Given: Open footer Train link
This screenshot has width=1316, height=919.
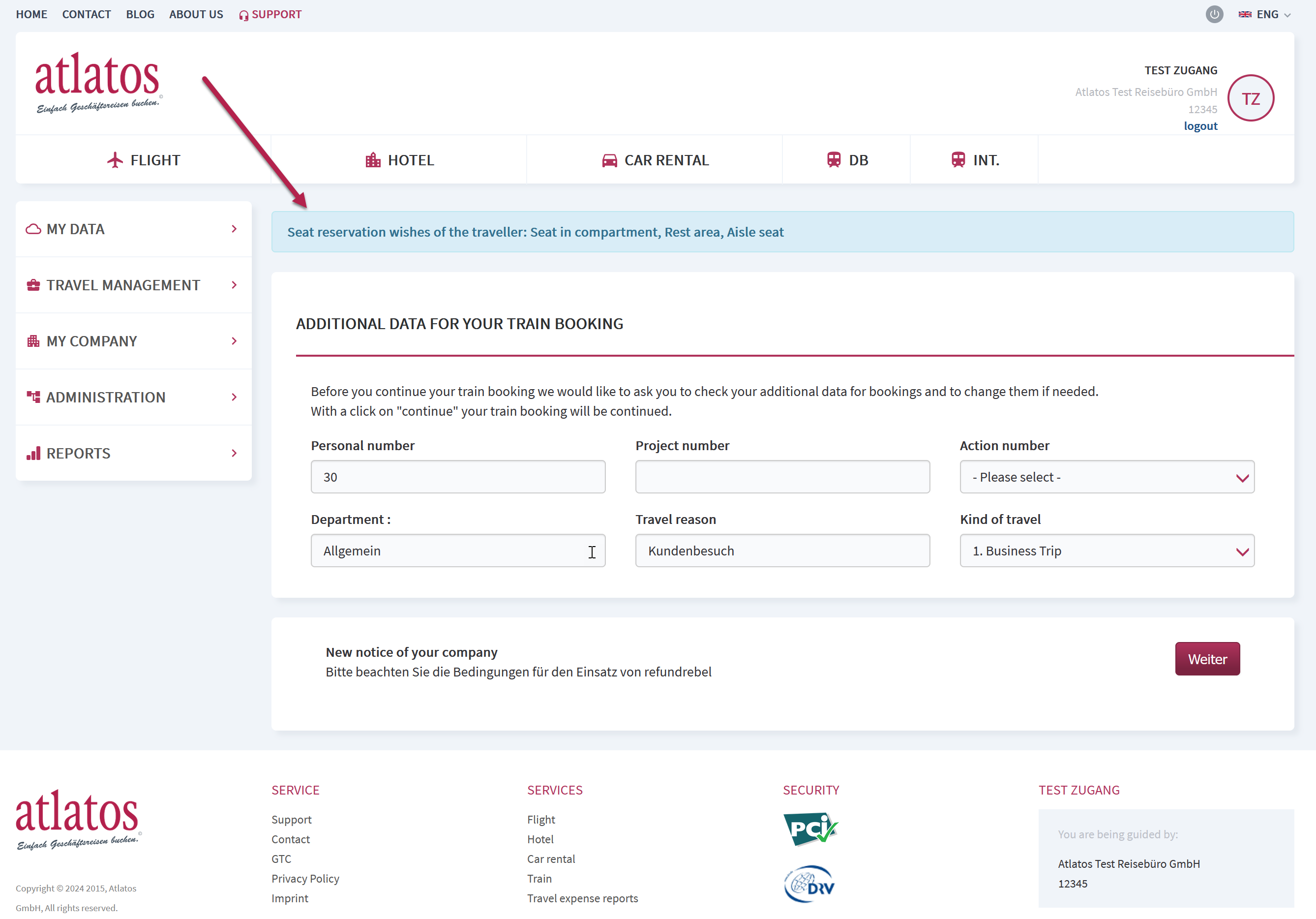Looking at the screenshot, I should click(539, 878).
